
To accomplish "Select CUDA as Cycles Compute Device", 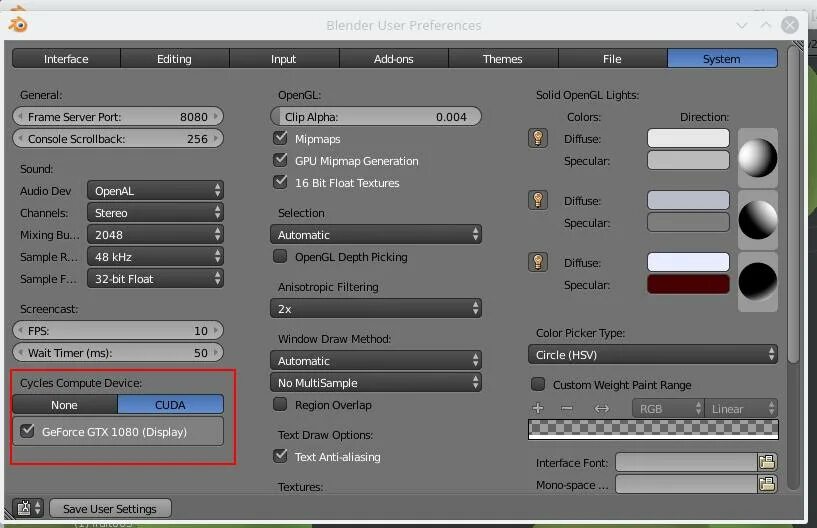I will pos(171,405).
